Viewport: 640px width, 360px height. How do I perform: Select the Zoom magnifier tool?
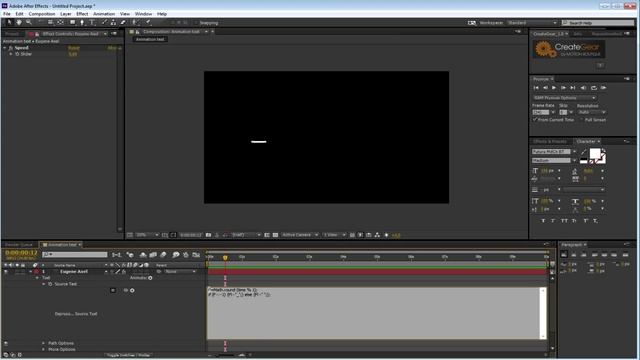click(x=29, y=22)
